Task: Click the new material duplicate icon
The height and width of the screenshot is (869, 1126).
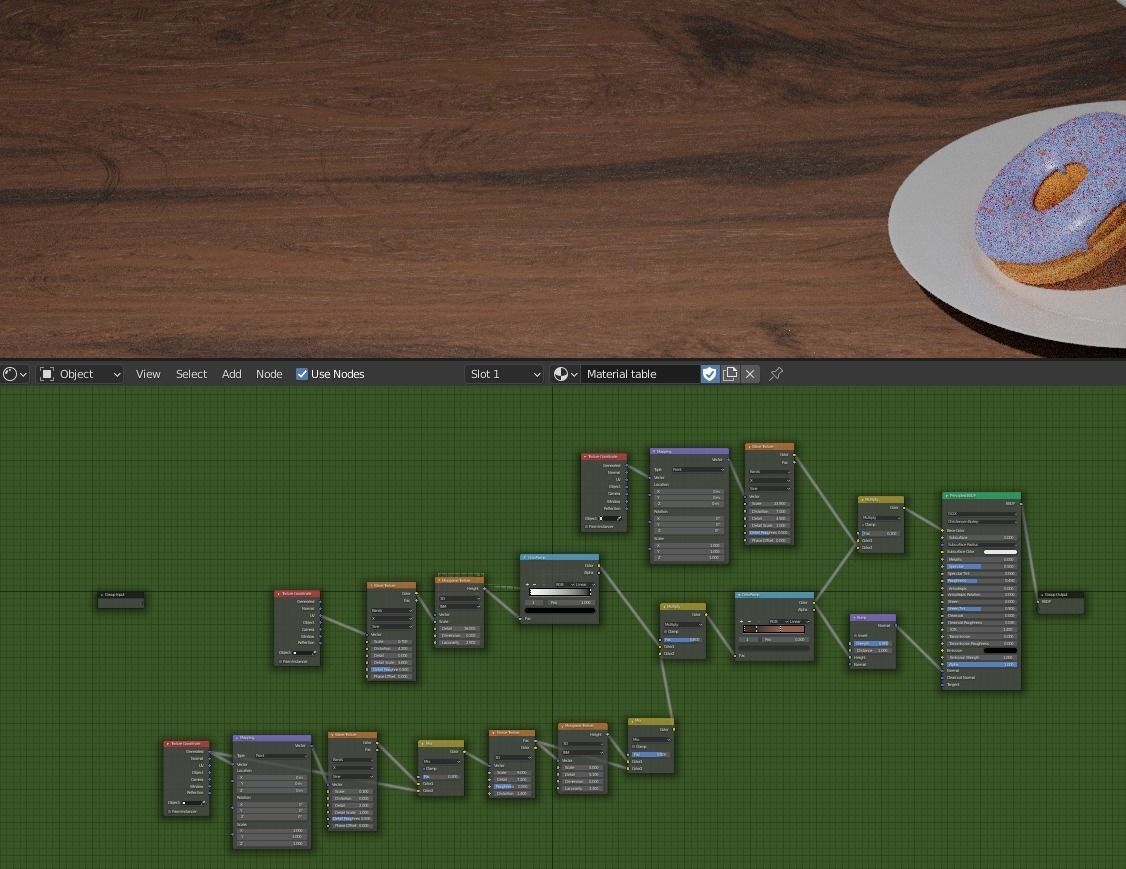Action: click(730, 374)
